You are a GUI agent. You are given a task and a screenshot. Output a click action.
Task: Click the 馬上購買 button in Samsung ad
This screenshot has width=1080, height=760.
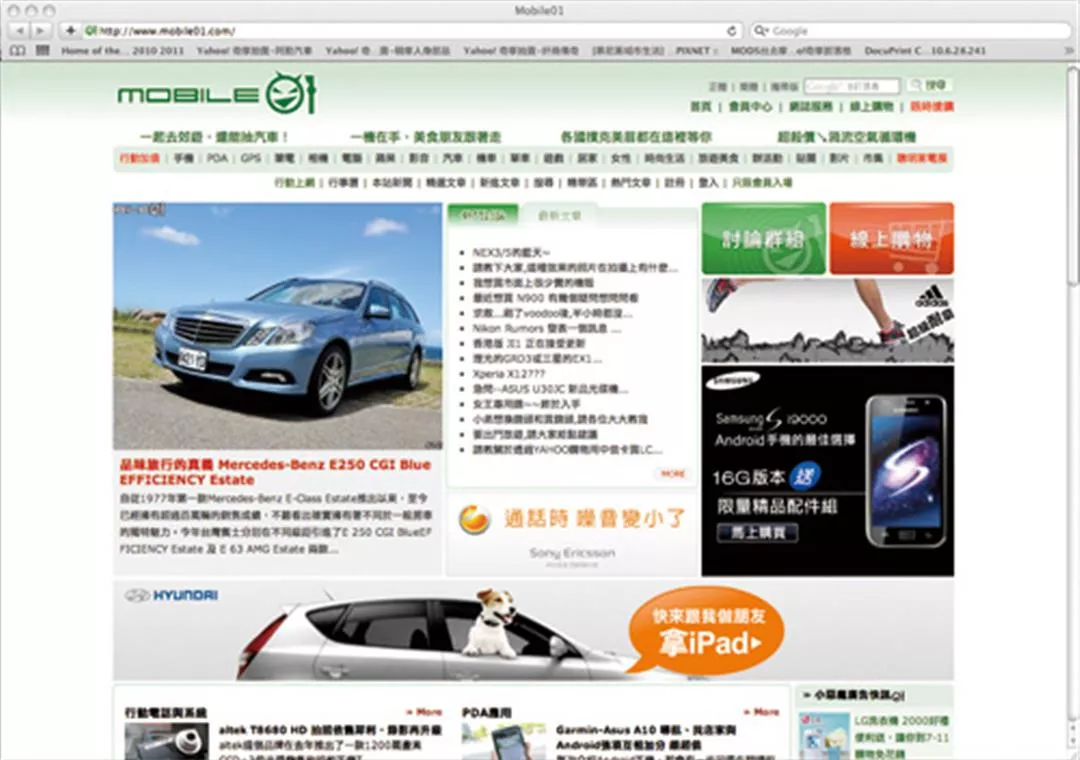[x=757, y=533]
